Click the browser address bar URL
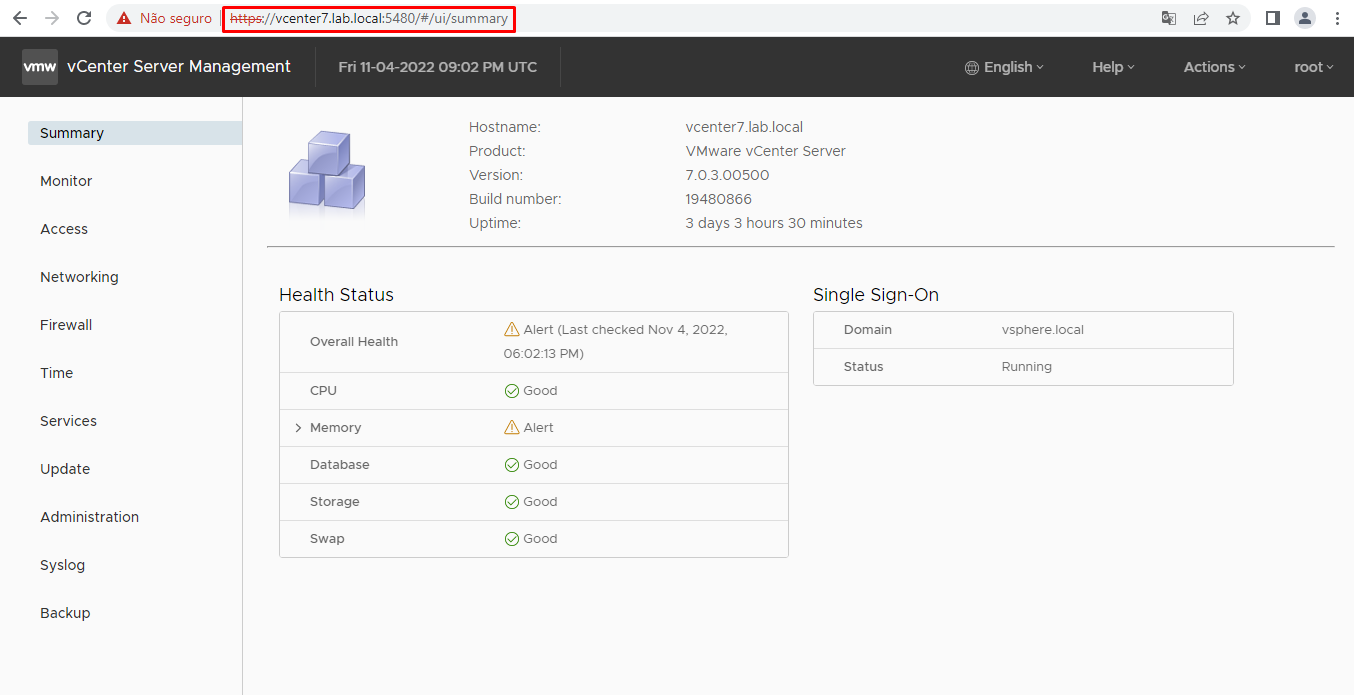Viewport: 1354px width, 695px height. click(x=370, y=18)
